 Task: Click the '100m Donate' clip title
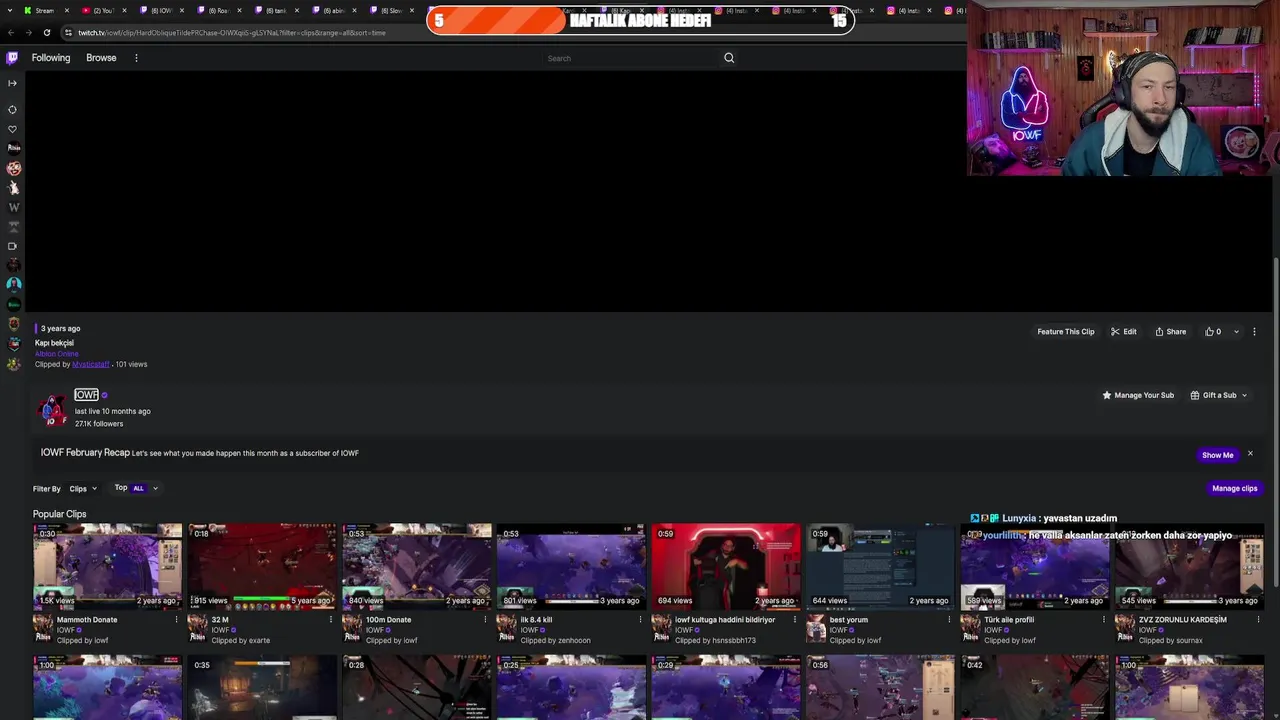point(389,620)
